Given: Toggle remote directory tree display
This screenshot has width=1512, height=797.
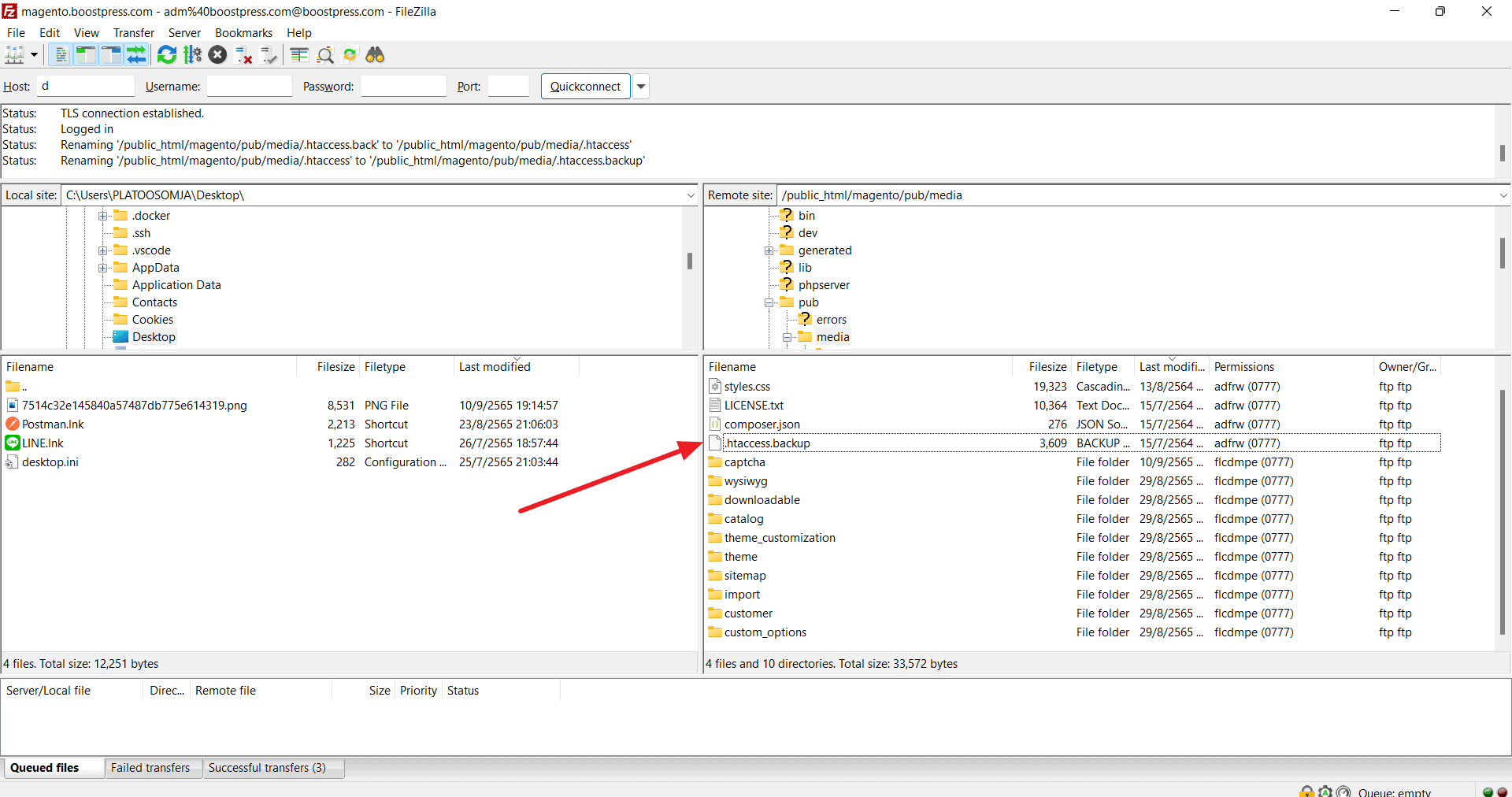Looking at the screenshot, I should point(111,55).
